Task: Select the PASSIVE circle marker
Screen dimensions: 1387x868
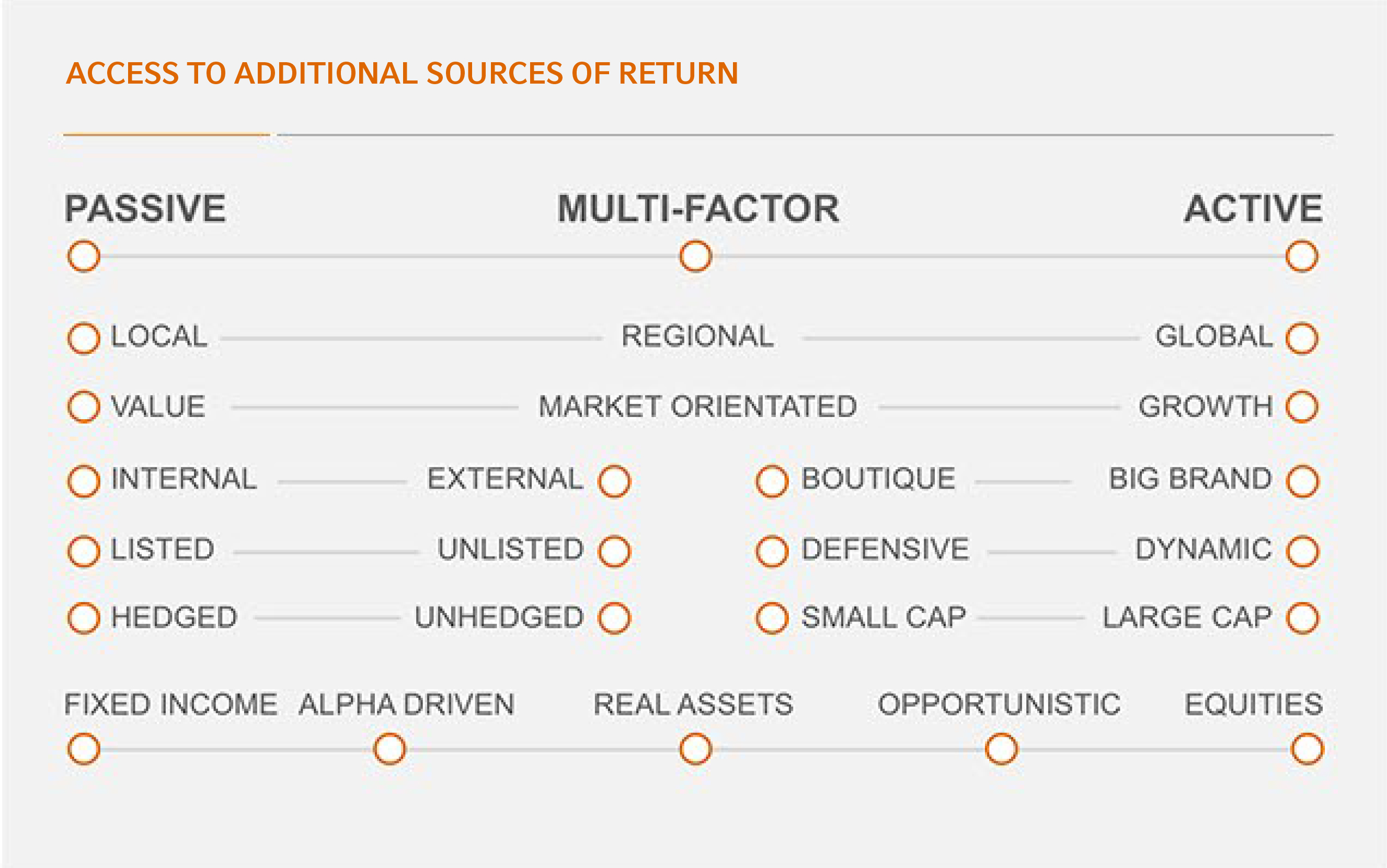Action: (x=84, y=256)
